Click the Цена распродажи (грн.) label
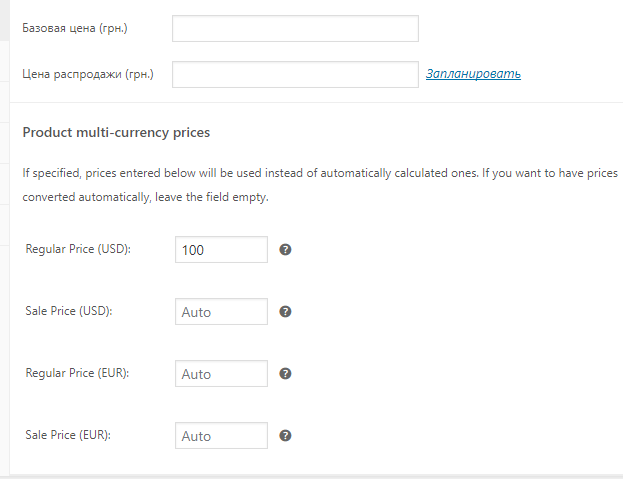The width and height of the screenshot is (623, 479). tap(88, 74)
